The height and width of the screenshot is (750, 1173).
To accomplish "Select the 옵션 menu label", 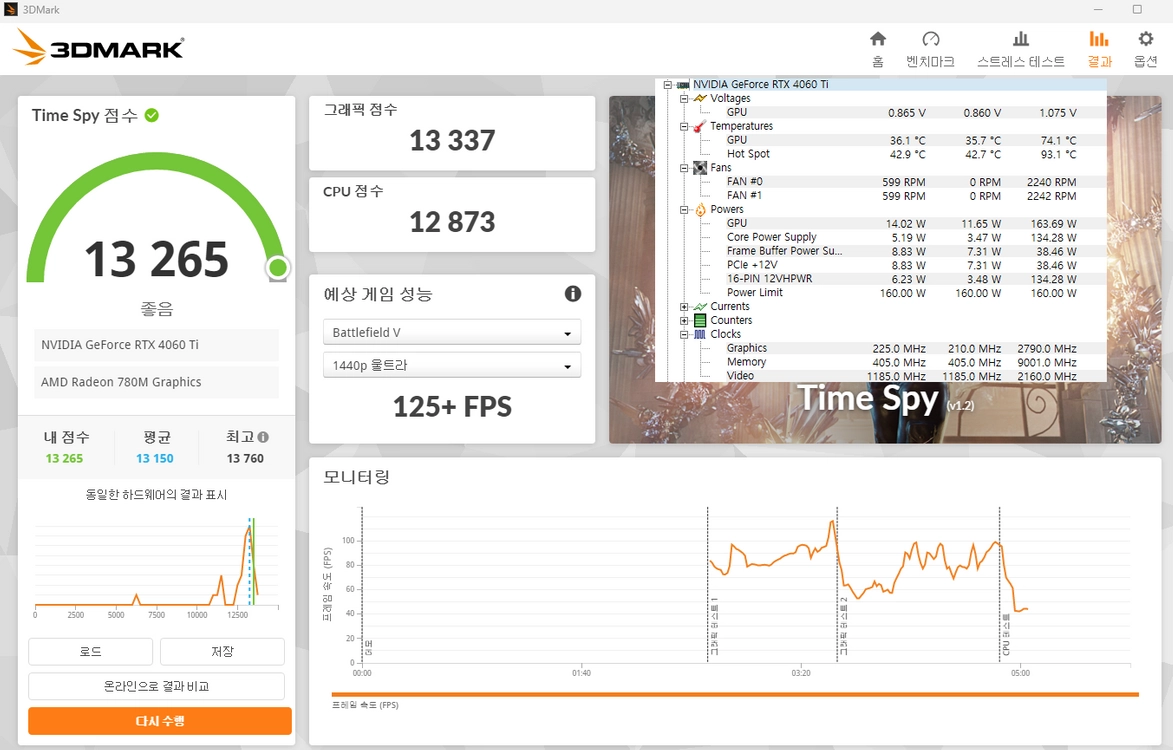I will click(x=1145, y=61).
